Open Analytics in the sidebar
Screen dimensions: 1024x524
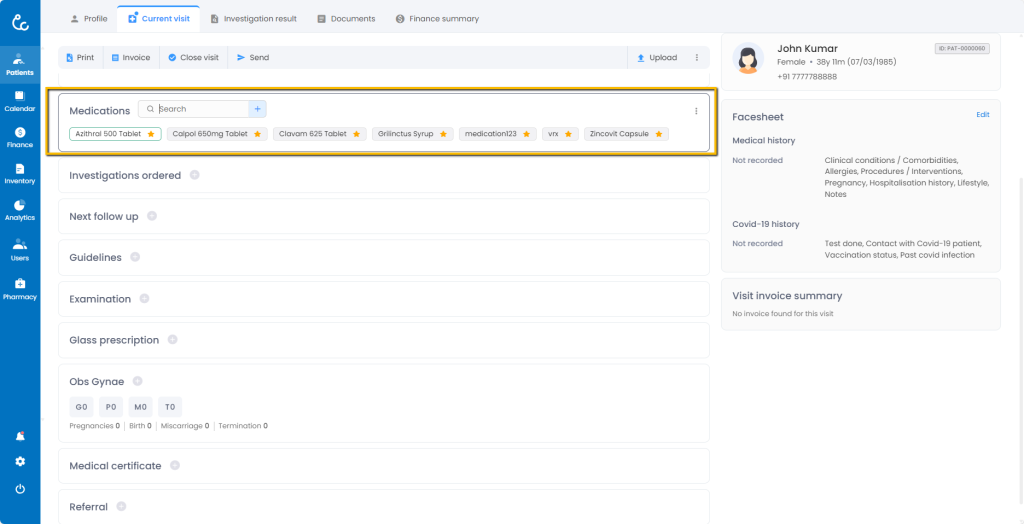[19, 209]
